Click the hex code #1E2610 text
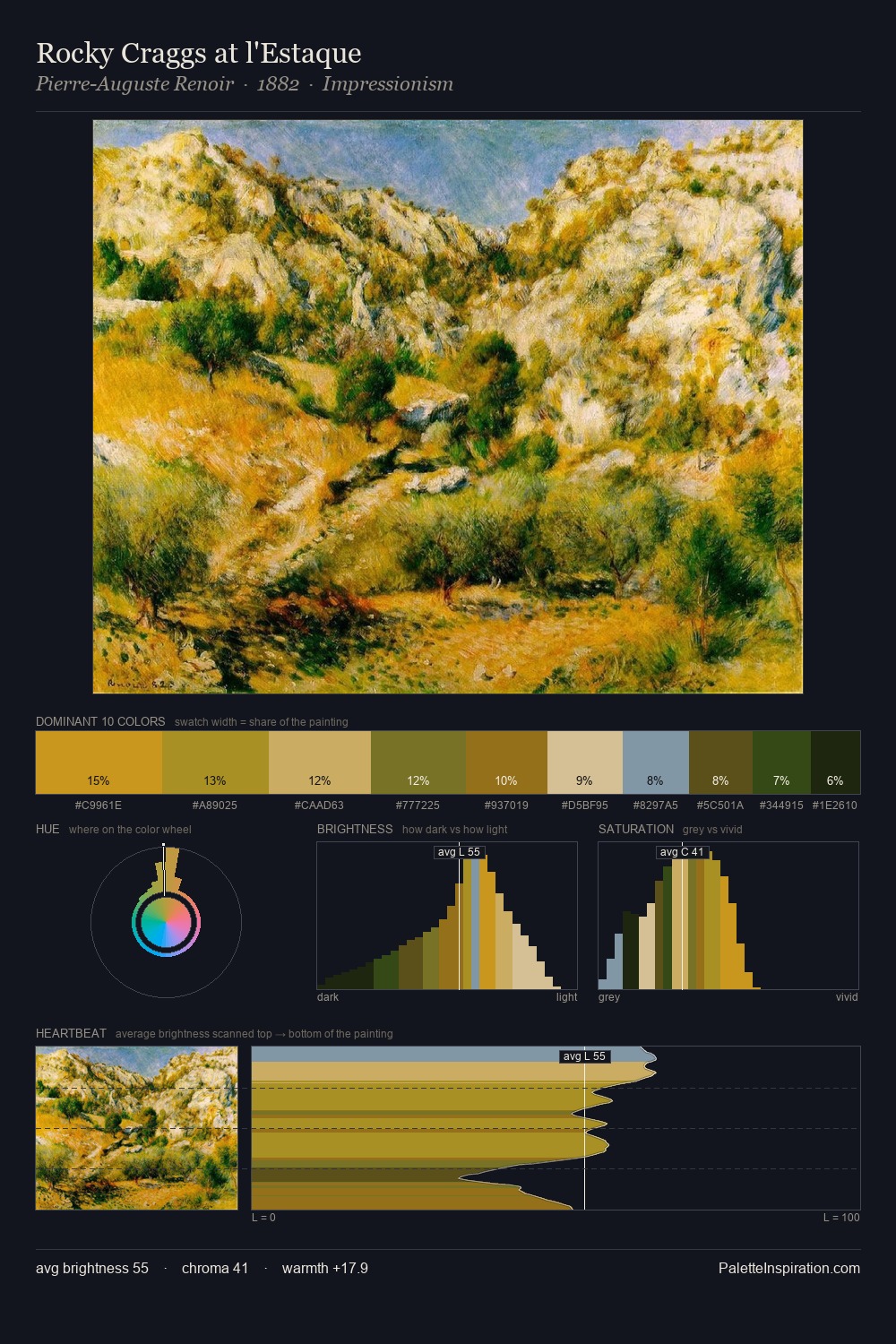The image size is (896, 1344). coord(835,806)
